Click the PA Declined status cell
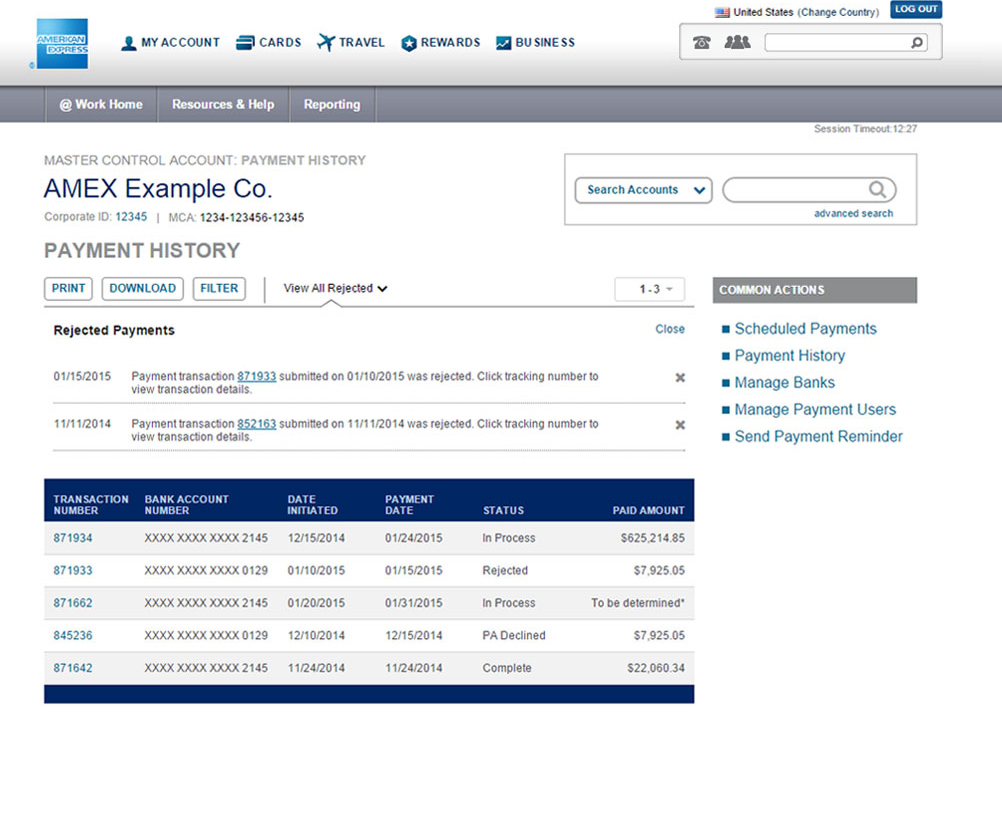The height and width of the screenshot is (836, 1002). coord(514,636)
